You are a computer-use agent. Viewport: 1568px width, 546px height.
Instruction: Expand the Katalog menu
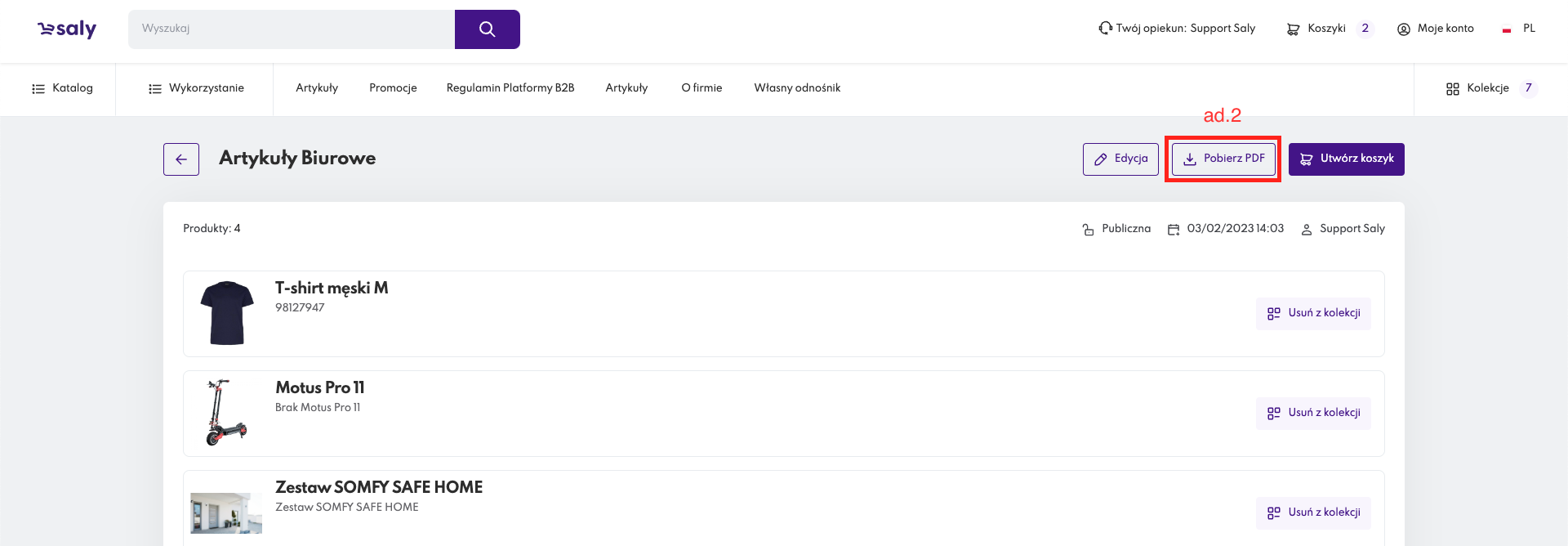coord(62,88)
